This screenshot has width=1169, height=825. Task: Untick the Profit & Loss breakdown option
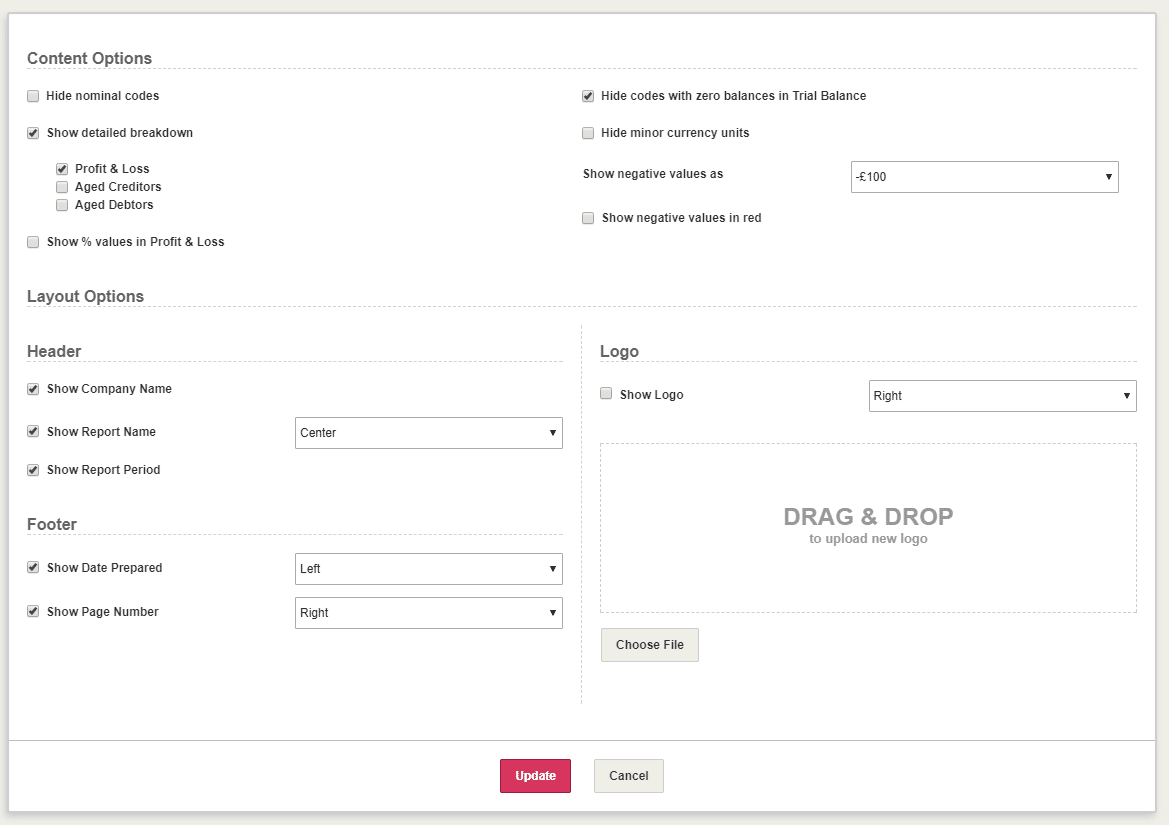click(x=62, y=169)
